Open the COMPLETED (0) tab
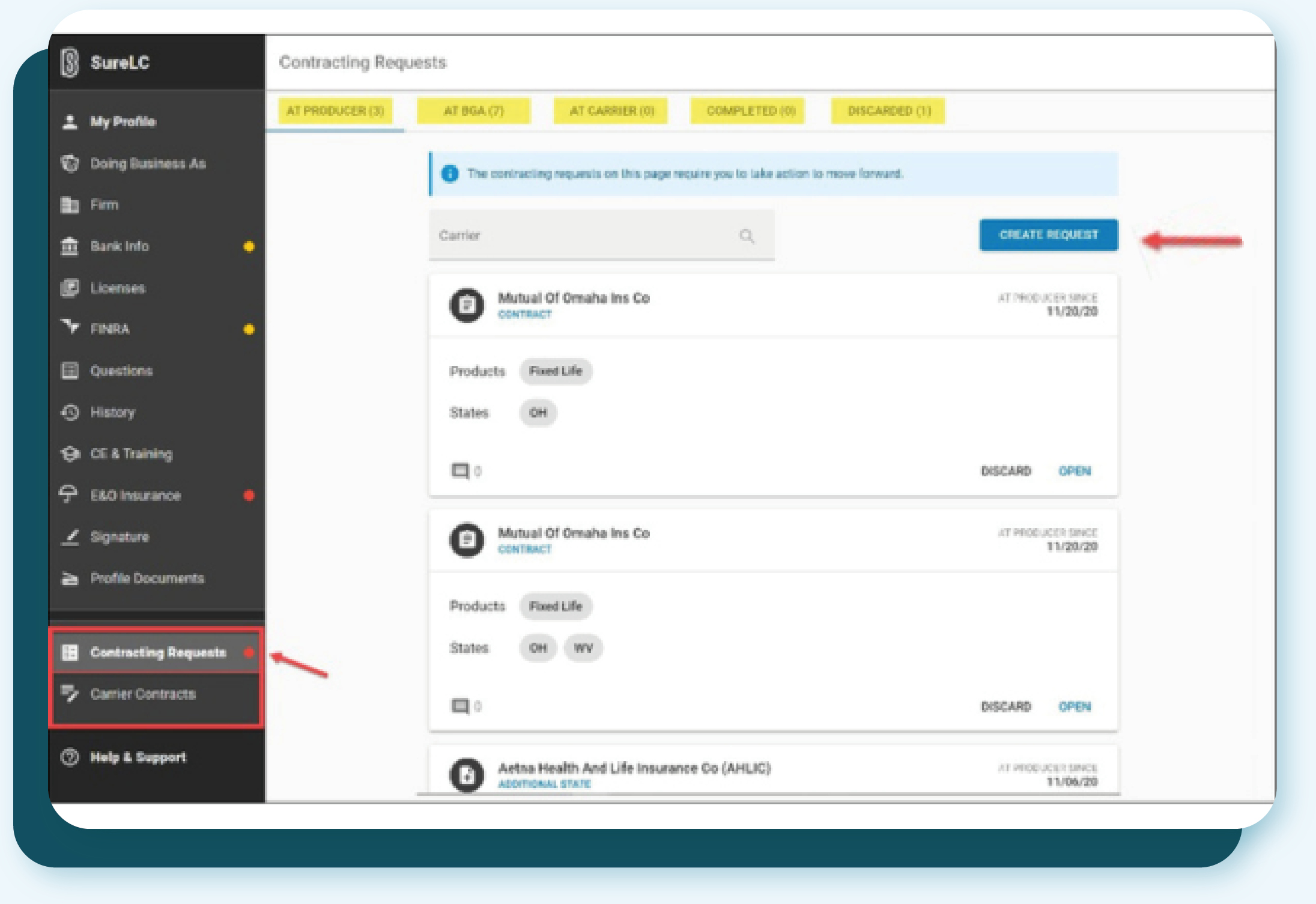Viewport: 1316px width, 904px height. point(748,111)
